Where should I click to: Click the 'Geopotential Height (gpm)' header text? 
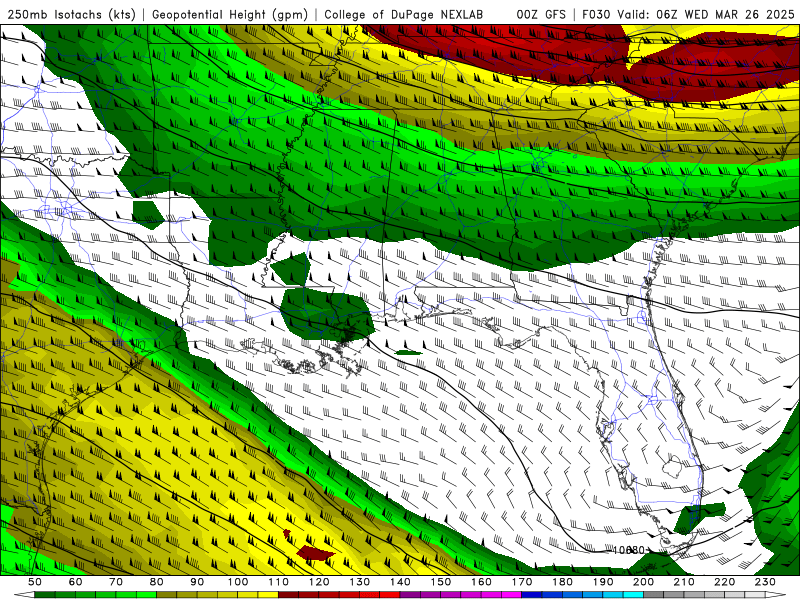(x=230, y=15)
